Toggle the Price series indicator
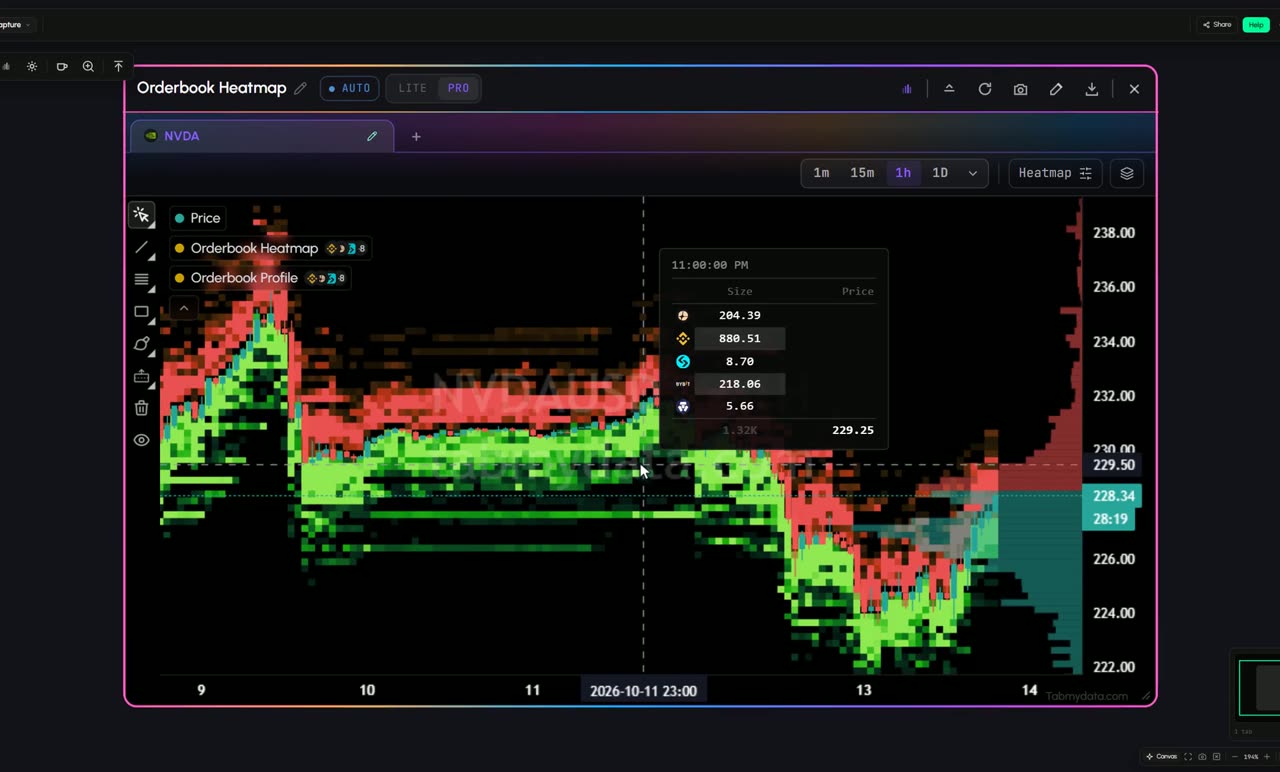This screenshot has height=772, width=1280. [198, 218]
